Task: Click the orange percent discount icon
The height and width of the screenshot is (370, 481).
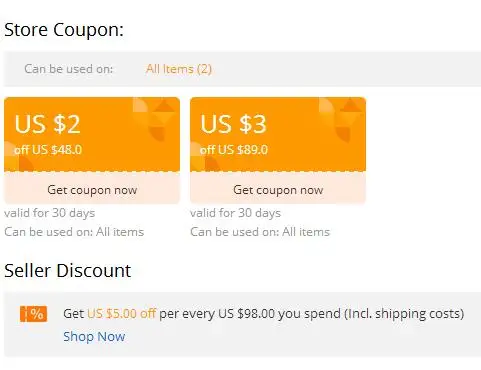Action: coord(34,314)
